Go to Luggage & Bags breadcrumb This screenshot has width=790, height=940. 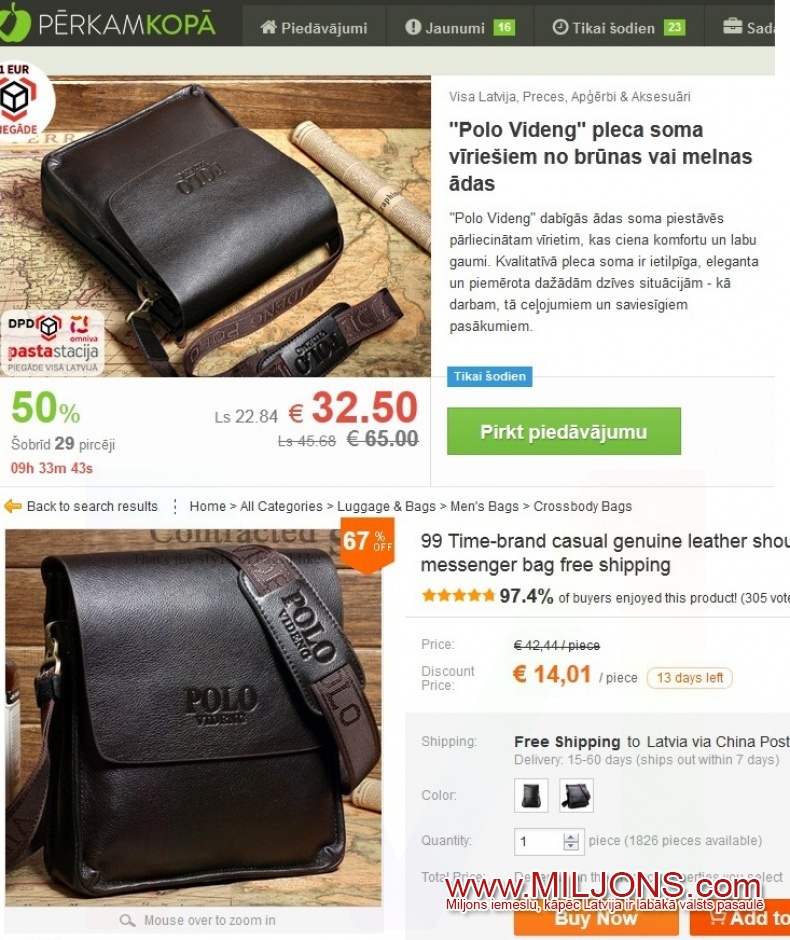coord(386,507)
